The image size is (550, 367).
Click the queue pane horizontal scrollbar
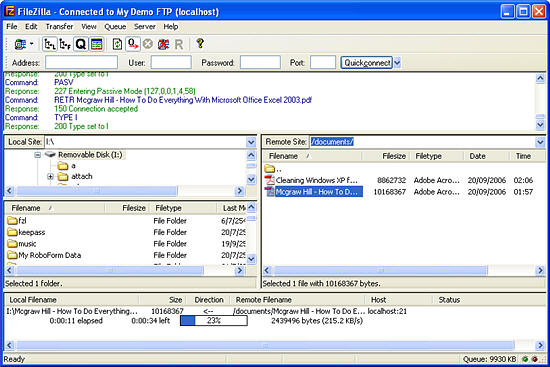coord(266,345)
